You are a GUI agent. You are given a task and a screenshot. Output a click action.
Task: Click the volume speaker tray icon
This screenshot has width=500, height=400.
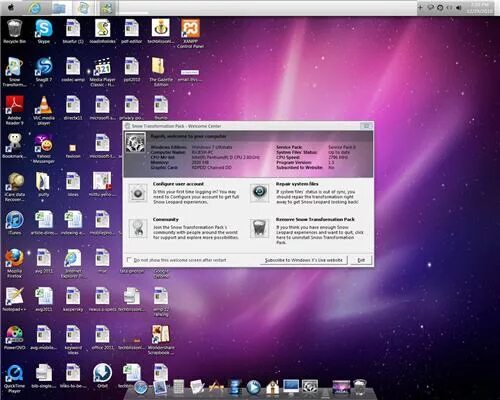(x=459, y=7)
